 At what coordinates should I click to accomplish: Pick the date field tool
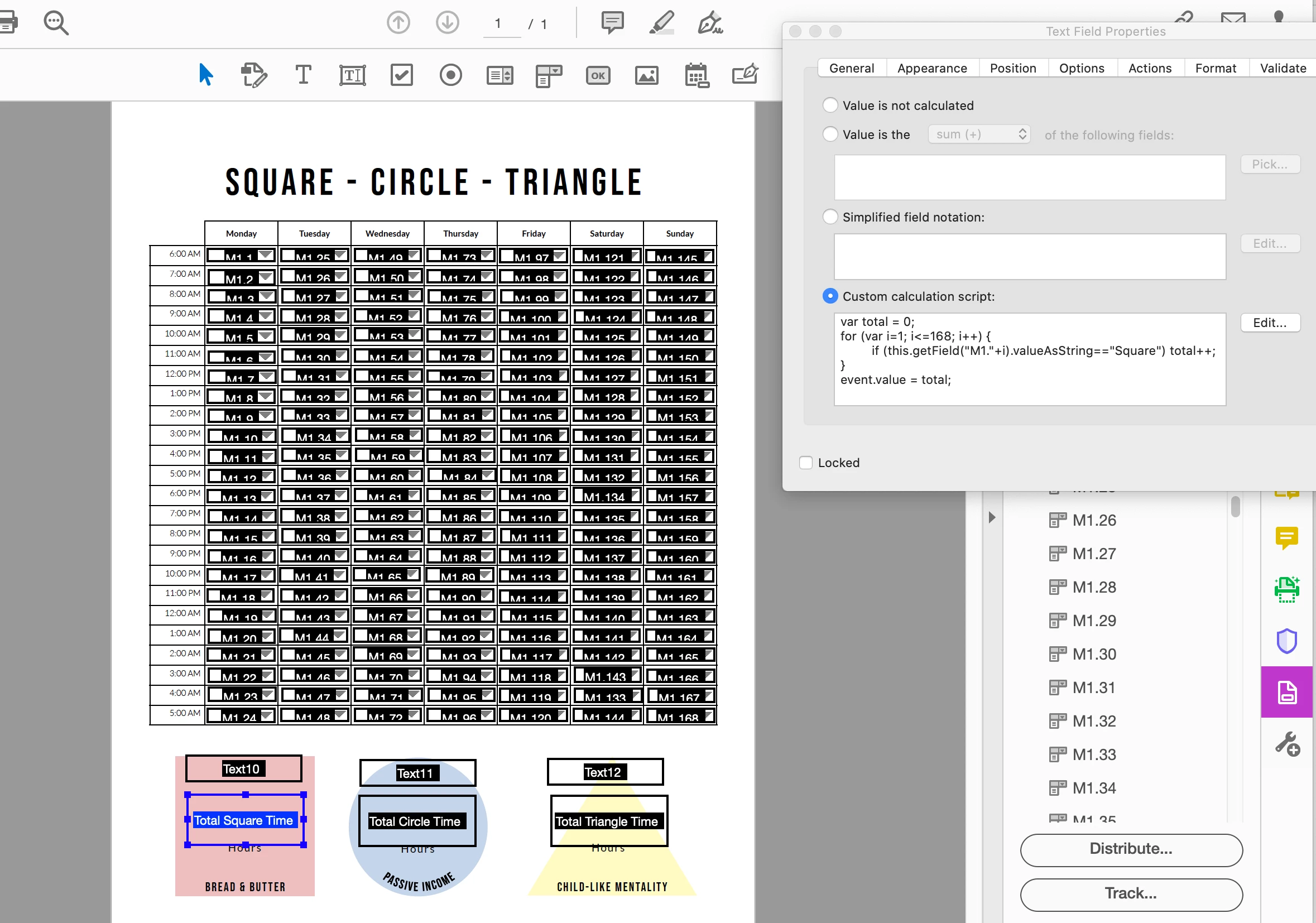tap(697, 75)
